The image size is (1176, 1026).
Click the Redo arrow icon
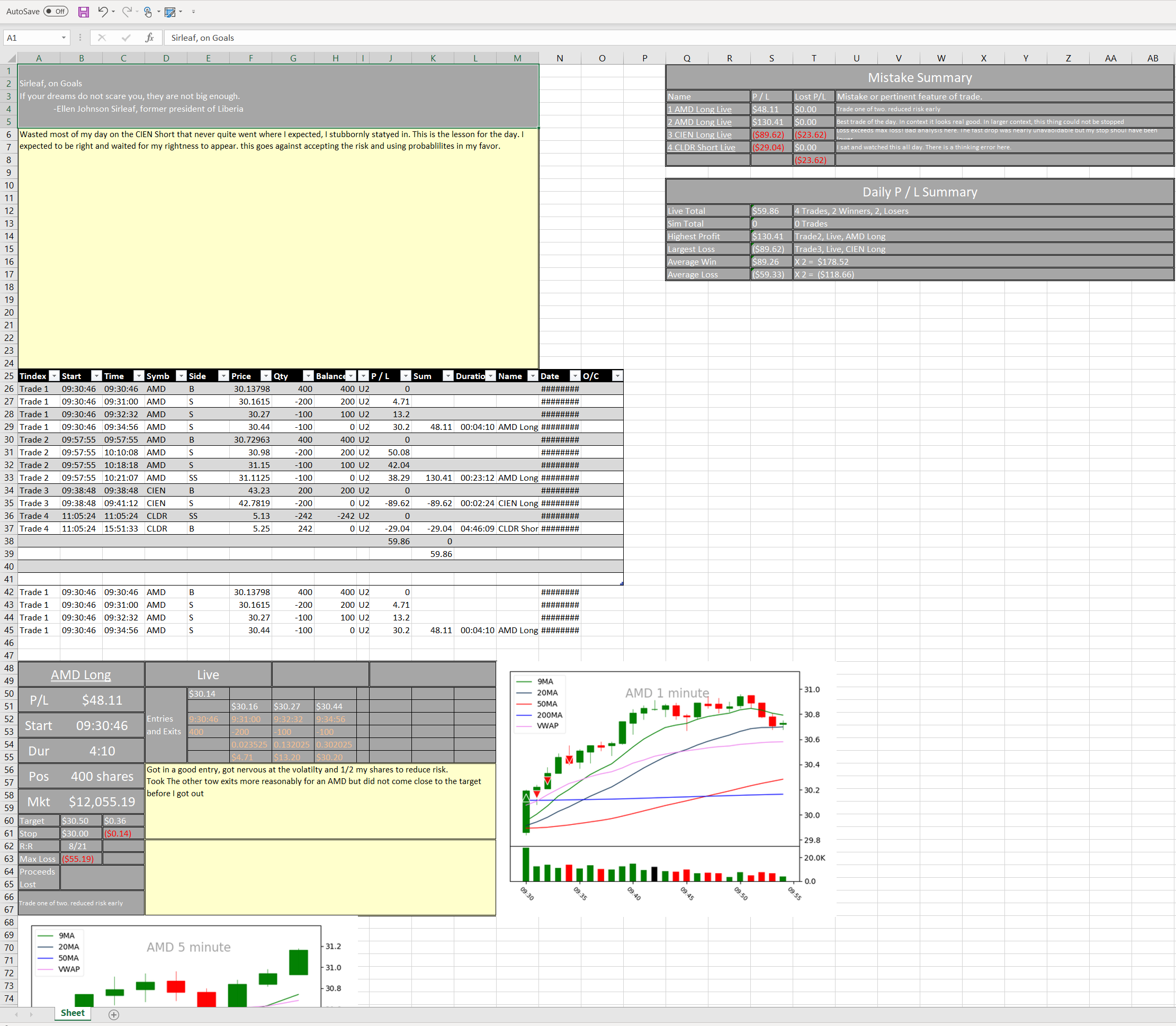(127, 12)
